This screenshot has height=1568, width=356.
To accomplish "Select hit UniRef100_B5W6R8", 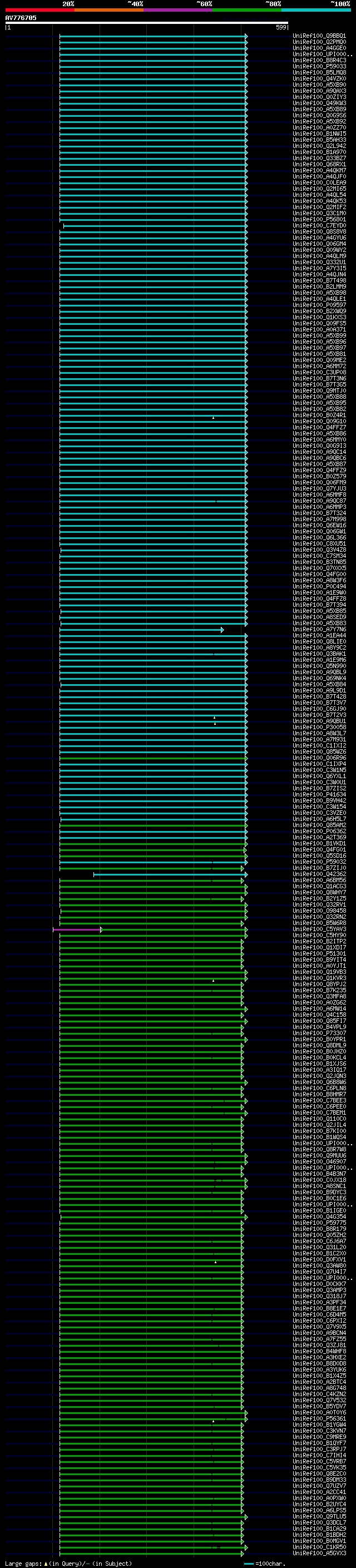I will pyautogui.click(x=319, y=923).
